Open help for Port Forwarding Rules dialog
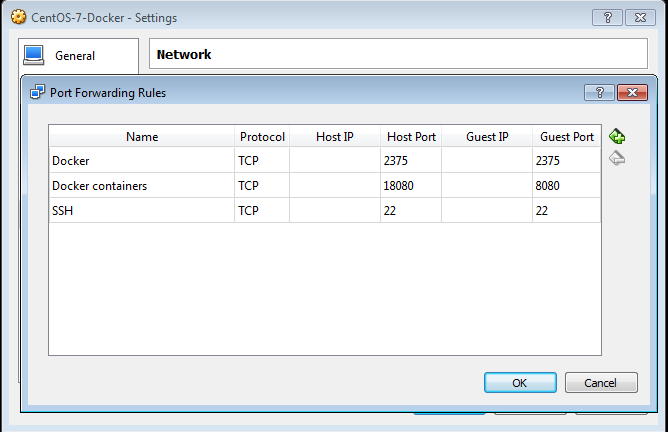The height and width of the screenshot is (432, 668). pyautogui.click(x=599, y=92)
